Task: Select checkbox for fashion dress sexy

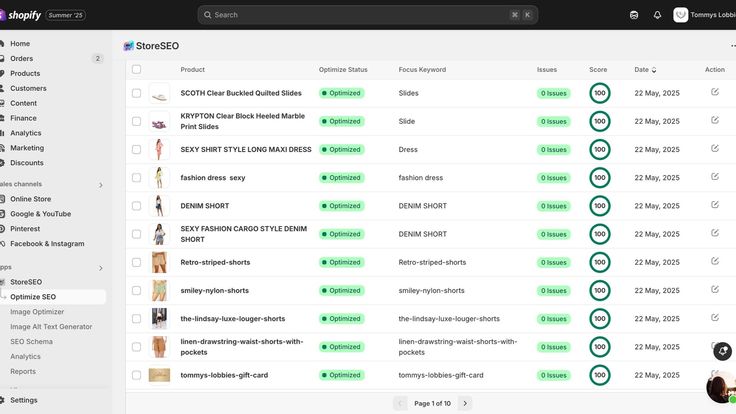Action: [136, 177]
